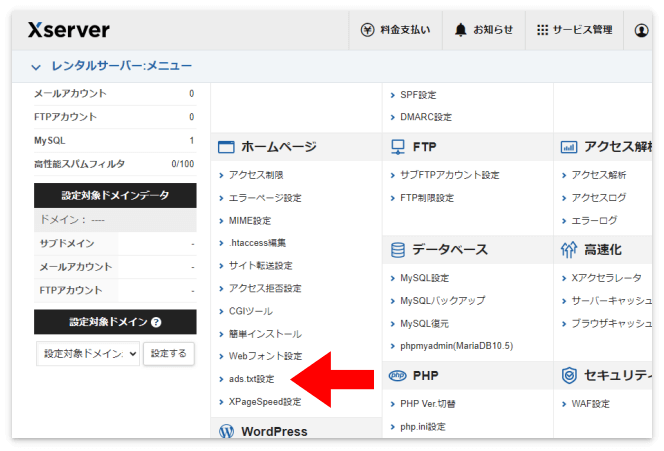Click the 高速化 speed-up arrows icon
The image size is (664, 451).
569,250
